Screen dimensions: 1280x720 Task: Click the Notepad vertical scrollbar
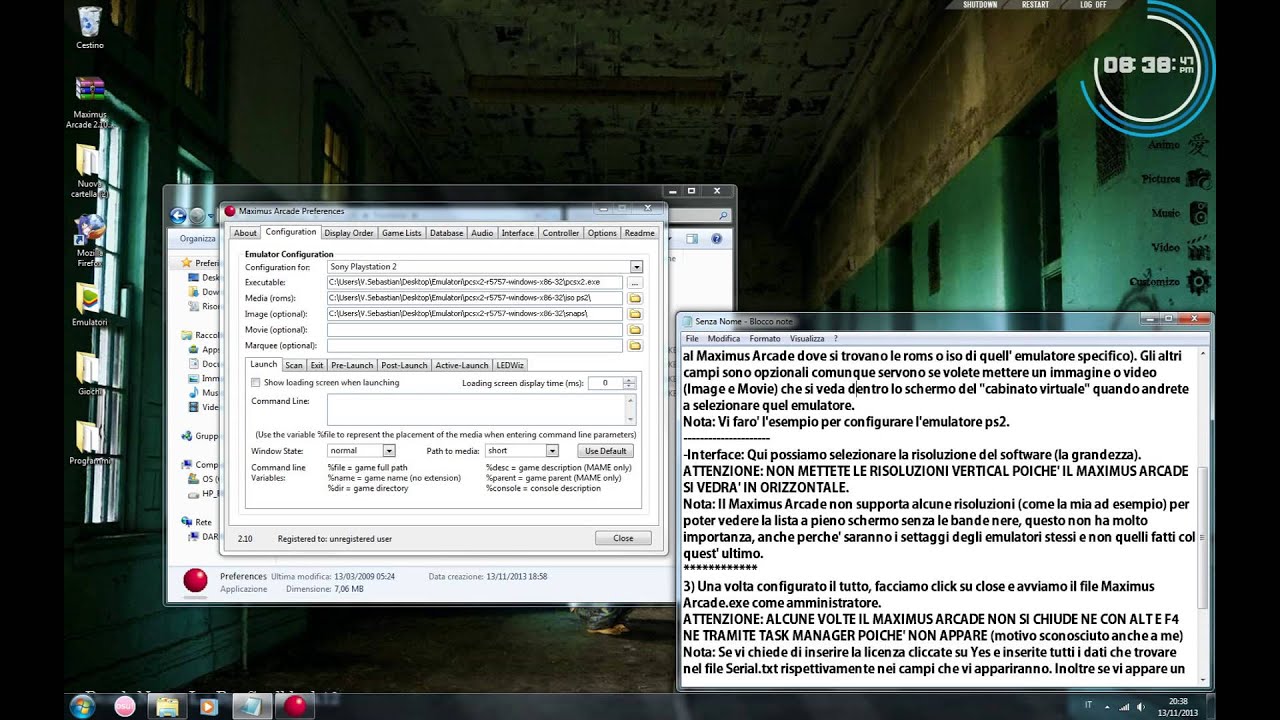click(1203, 516)
